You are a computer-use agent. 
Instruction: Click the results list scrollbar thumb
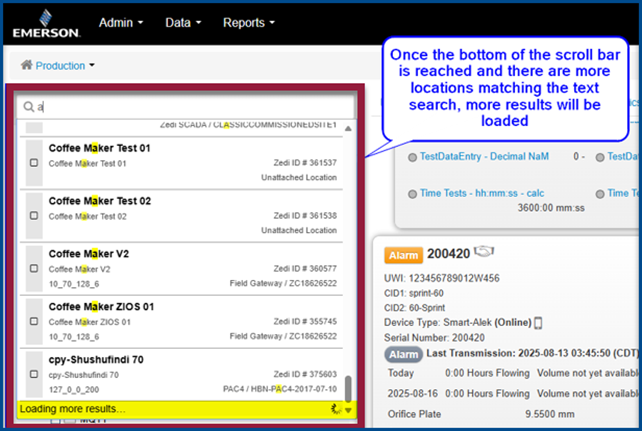point(348,389)
